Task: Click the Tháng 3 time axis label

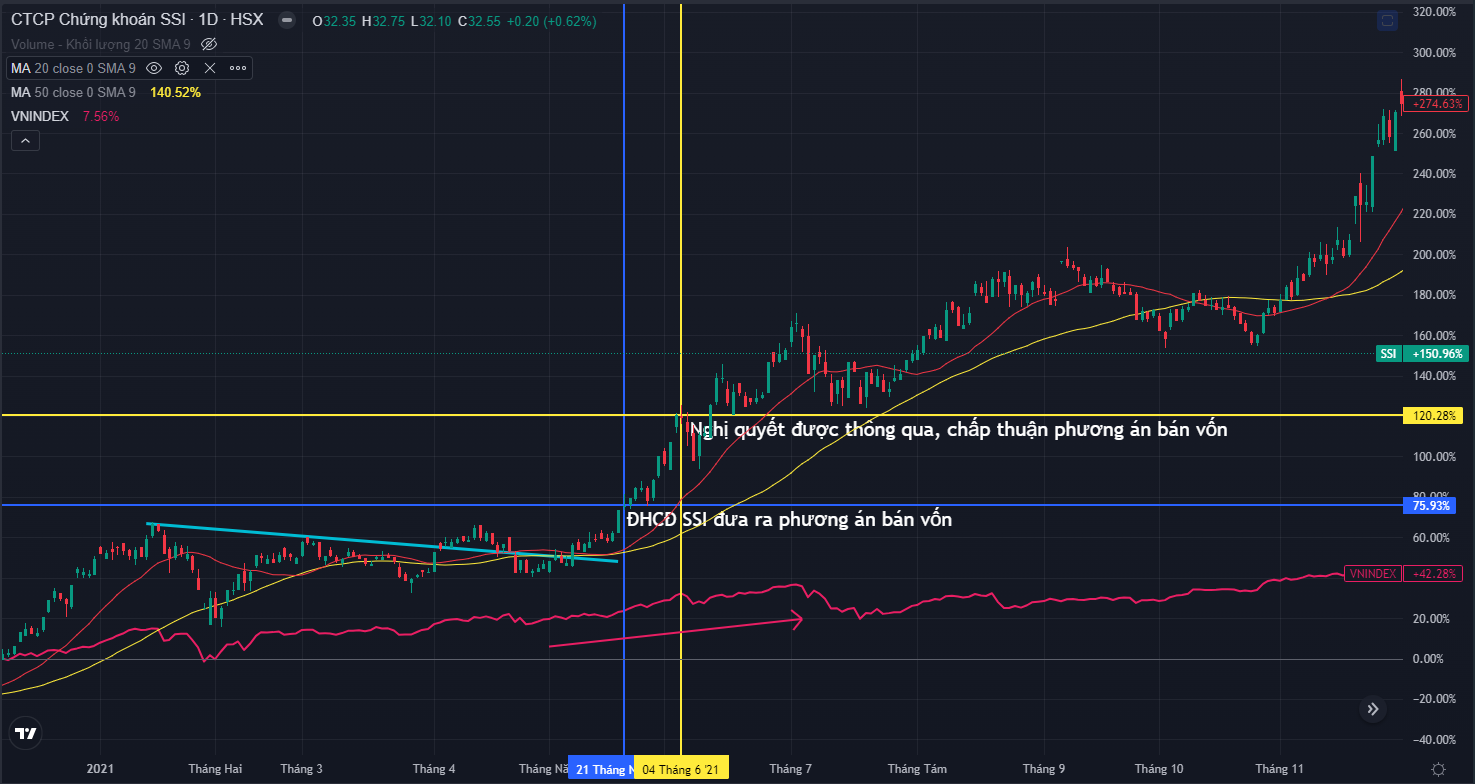Action: [301, 769]
